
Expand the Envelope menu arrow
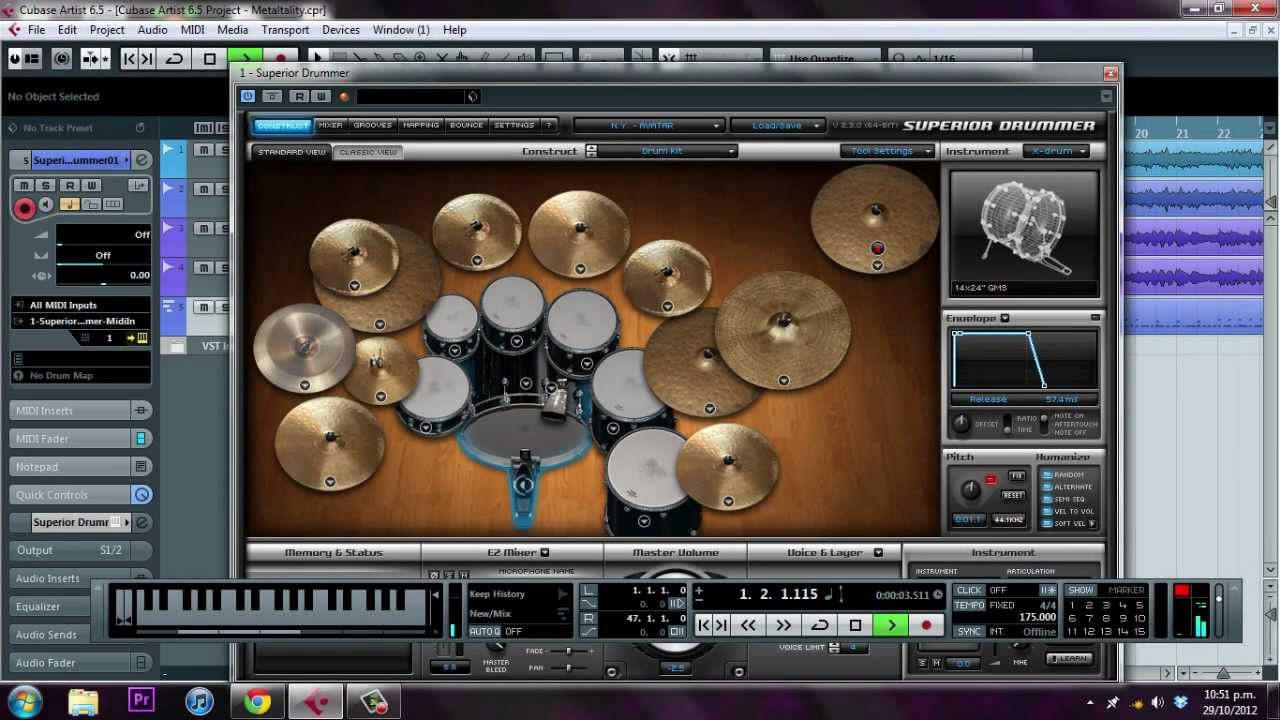click(x=1005, y=318)
